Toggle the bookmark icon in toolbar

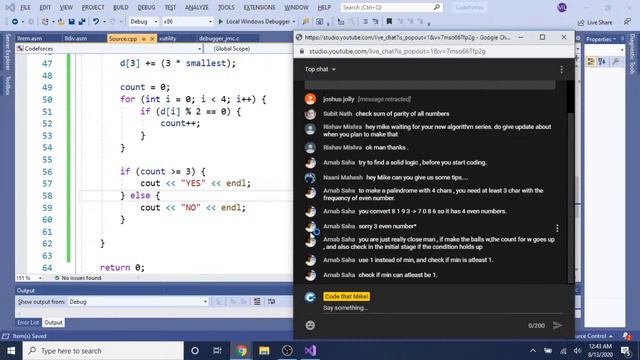(389, 22)
